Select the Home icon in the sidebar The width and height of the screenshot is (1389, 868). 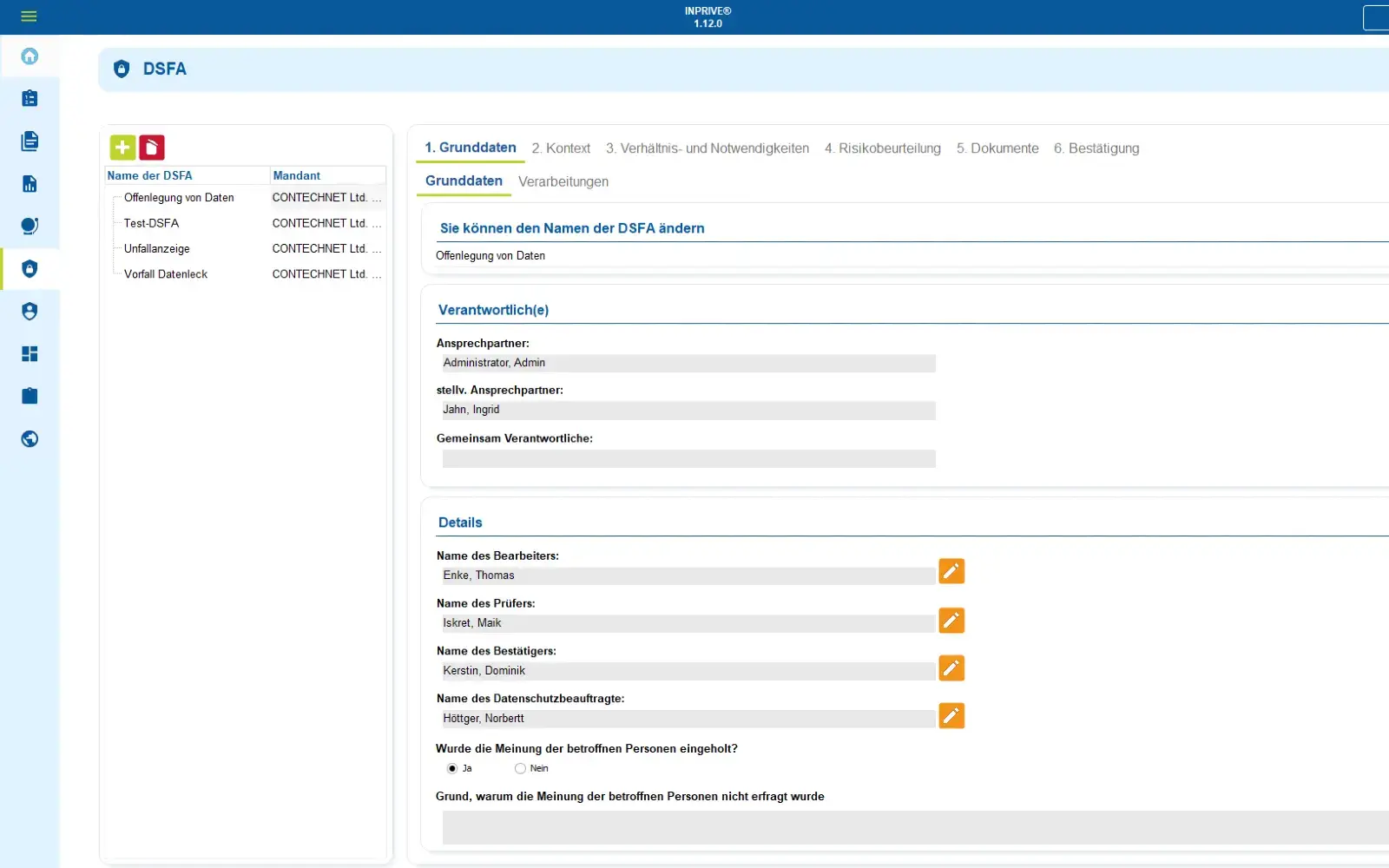[x=30, y=56]
